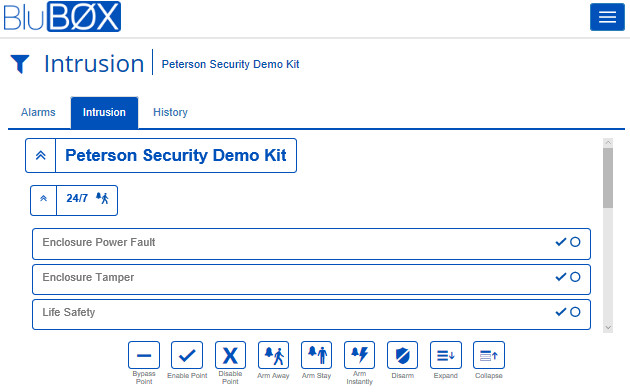
Task: Click the Arm Away icon
Action: [273, 355]
